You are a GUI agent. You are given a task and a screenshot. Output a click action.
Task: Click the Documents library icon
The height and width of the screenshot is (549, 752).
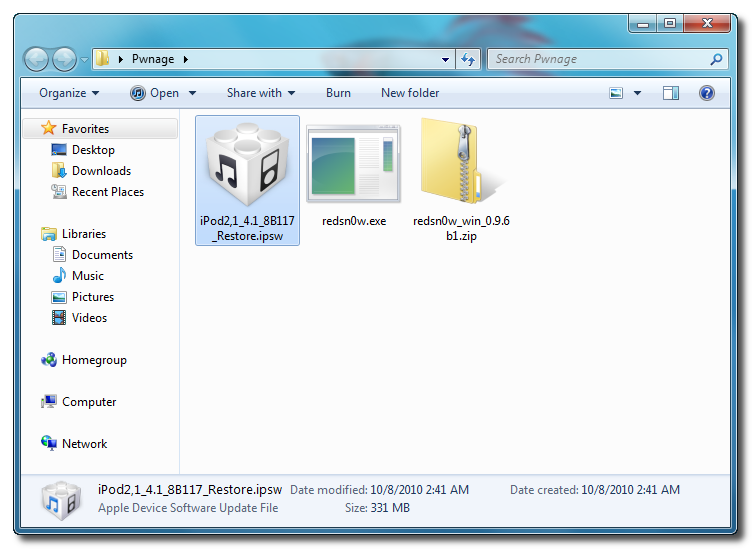59,254
